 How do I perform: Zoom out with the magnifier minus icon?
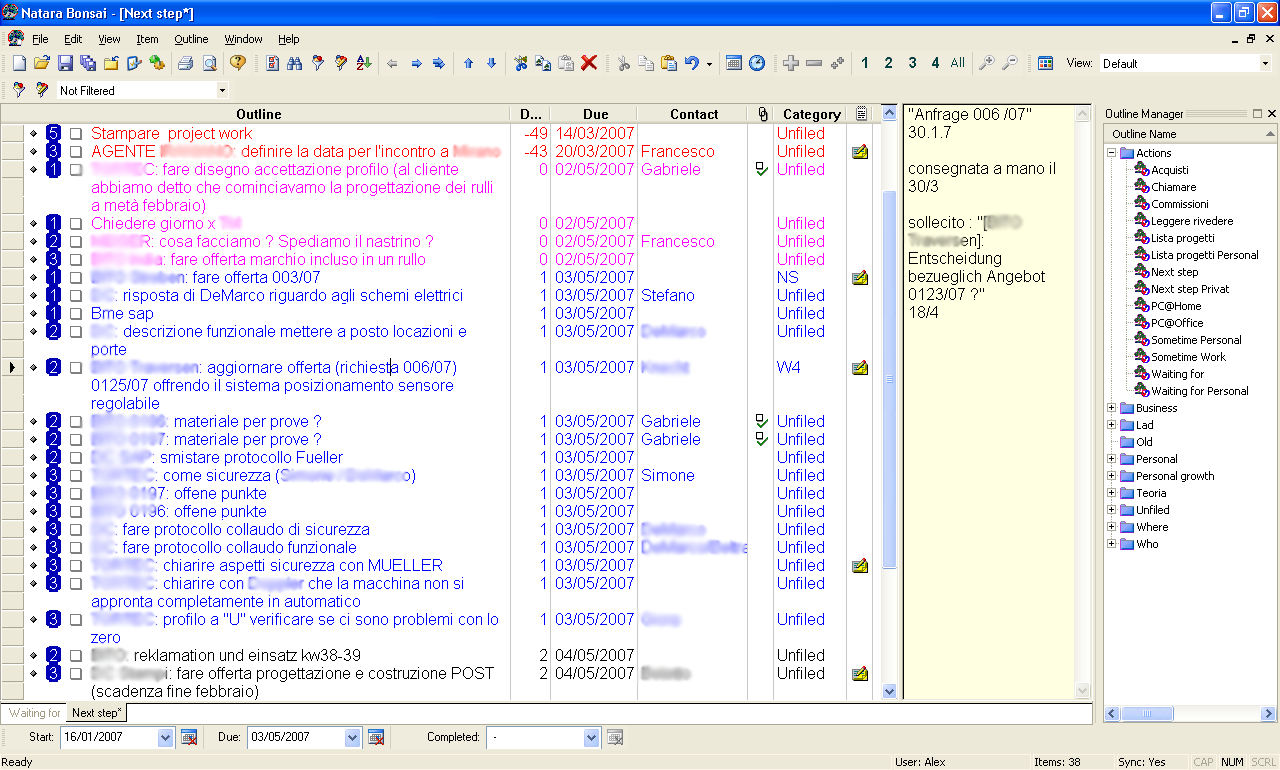[x=1010, y=63]
